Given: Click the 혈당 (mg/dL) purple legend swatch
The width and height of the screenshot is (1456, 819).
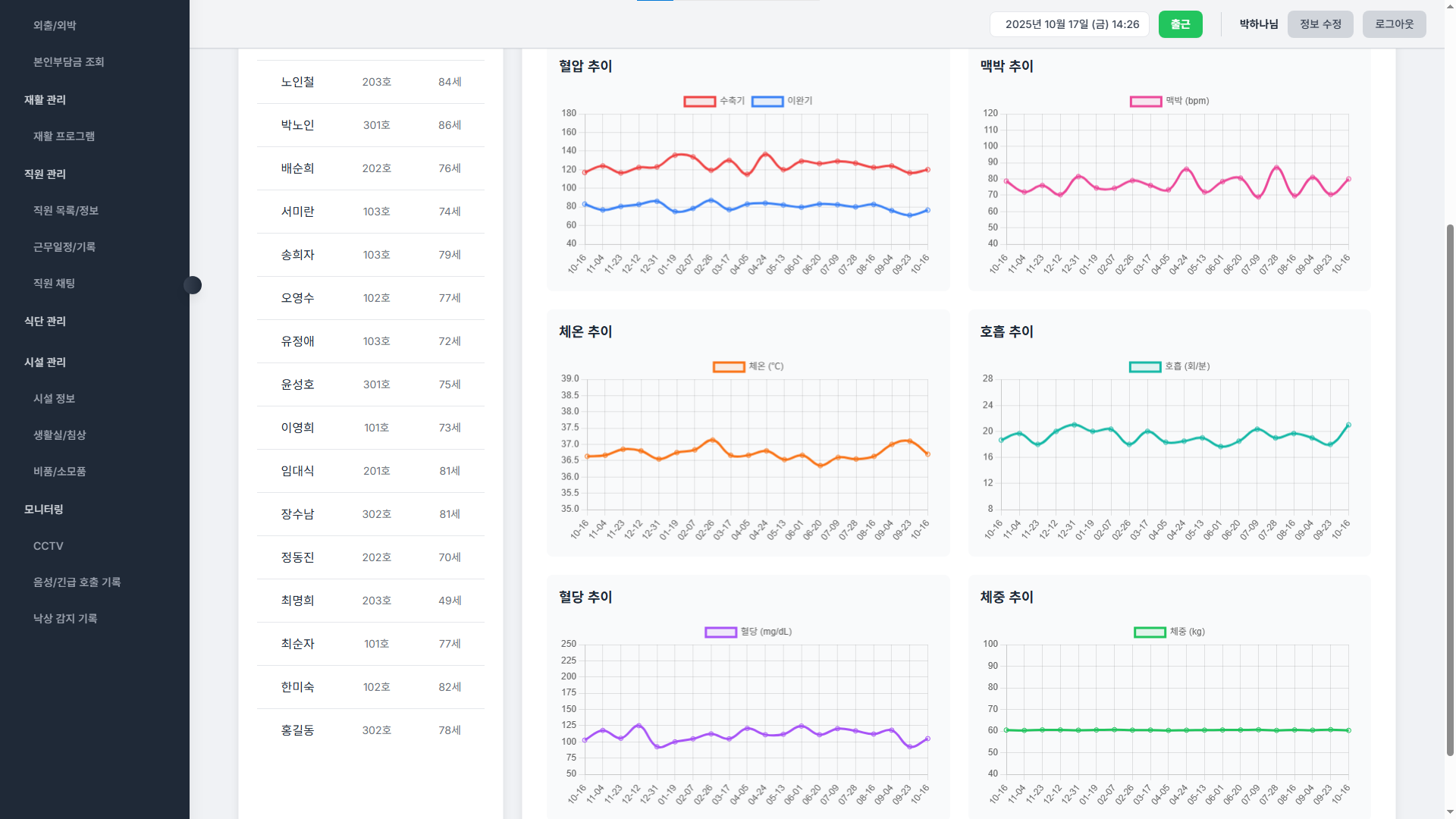Looking at the screenshot, I should click(x=720, y=632).
